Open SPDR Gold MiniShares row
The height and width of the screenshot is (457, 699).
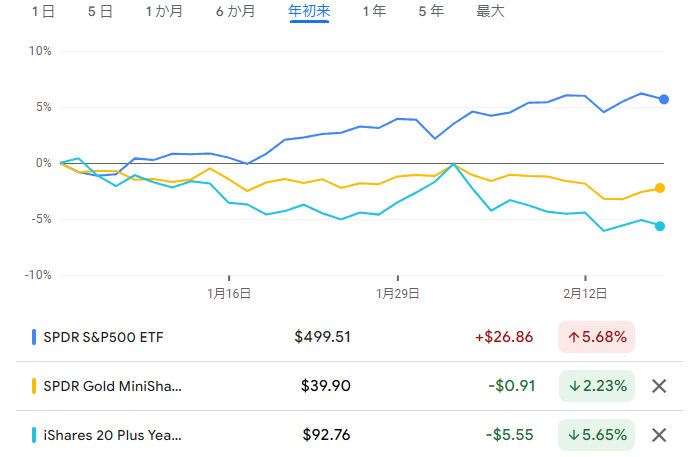pyautogui.click(x=113, y=386)
